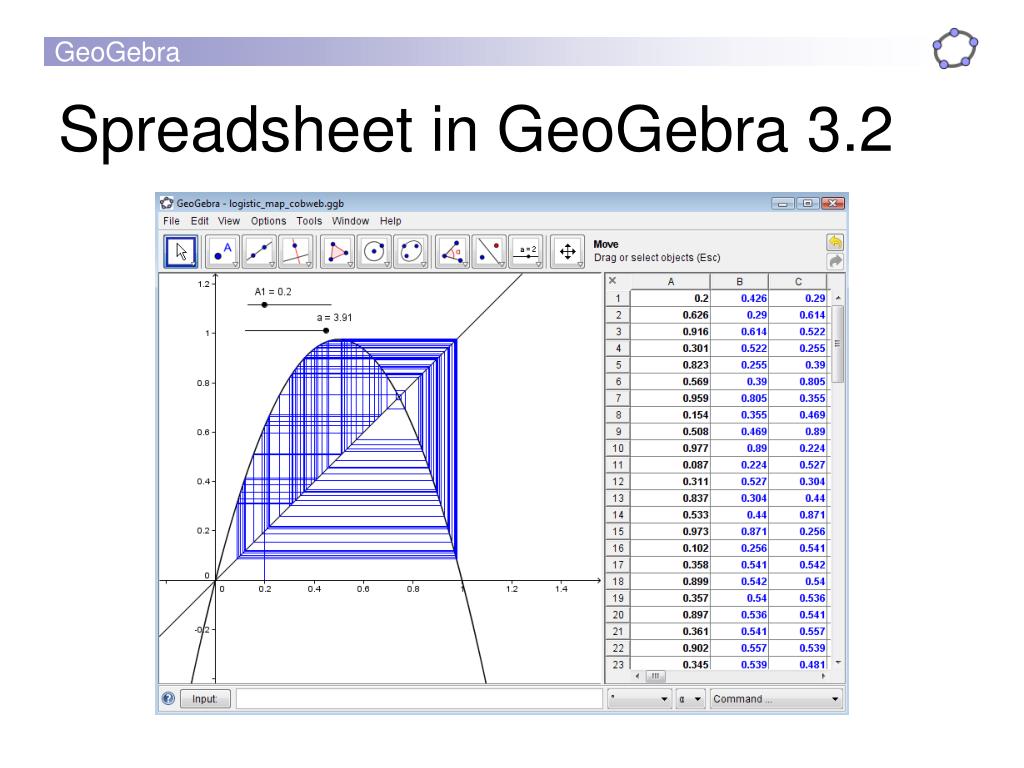Screen dimensions: 1024x768
Task: Open the Edit menu
Action: [x=199, y=221]
